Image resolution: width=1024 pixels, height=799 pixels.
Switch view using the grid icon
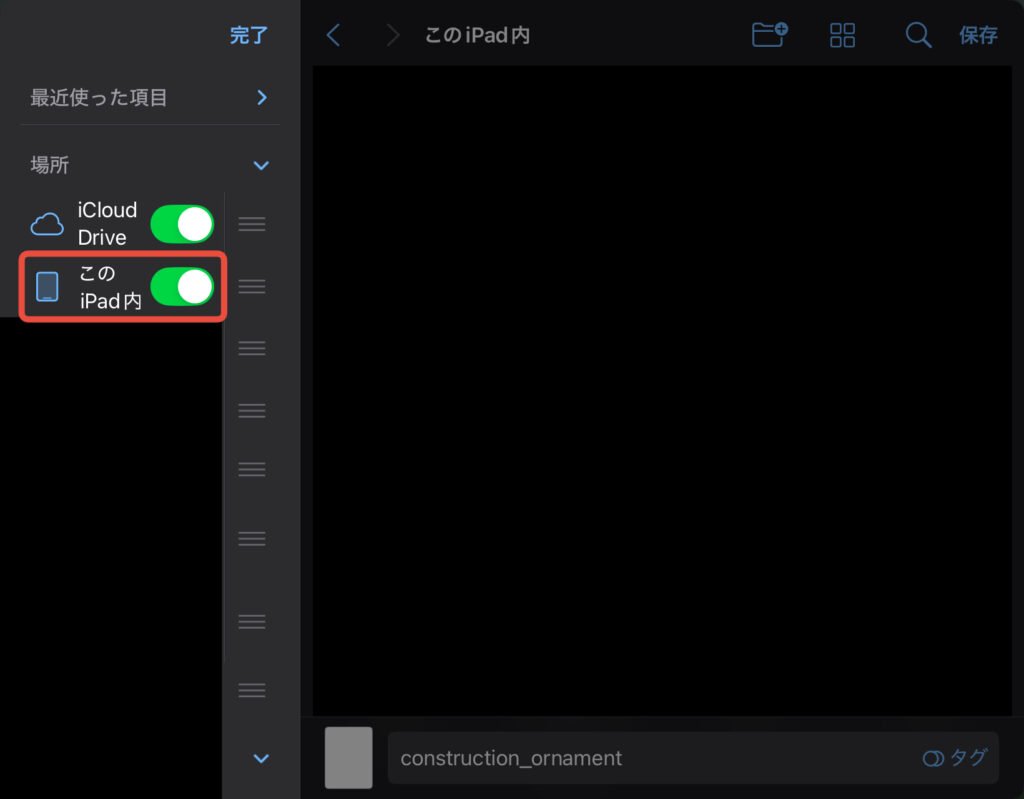[842, 36]
